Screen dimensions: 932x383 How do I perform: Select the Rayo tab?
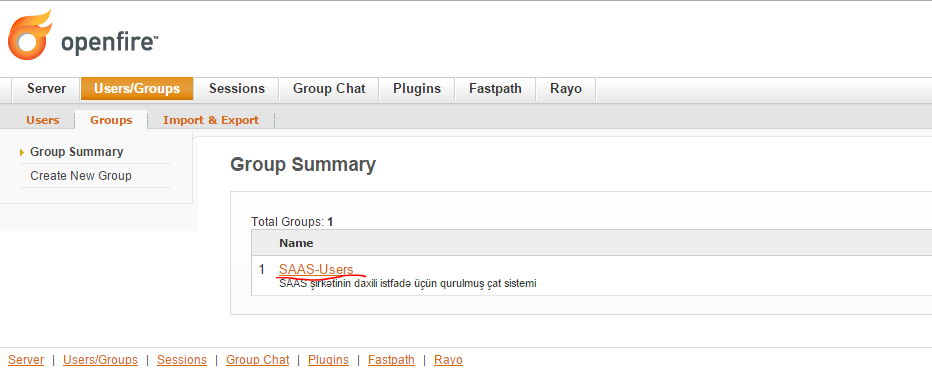[x=566, y=89]
